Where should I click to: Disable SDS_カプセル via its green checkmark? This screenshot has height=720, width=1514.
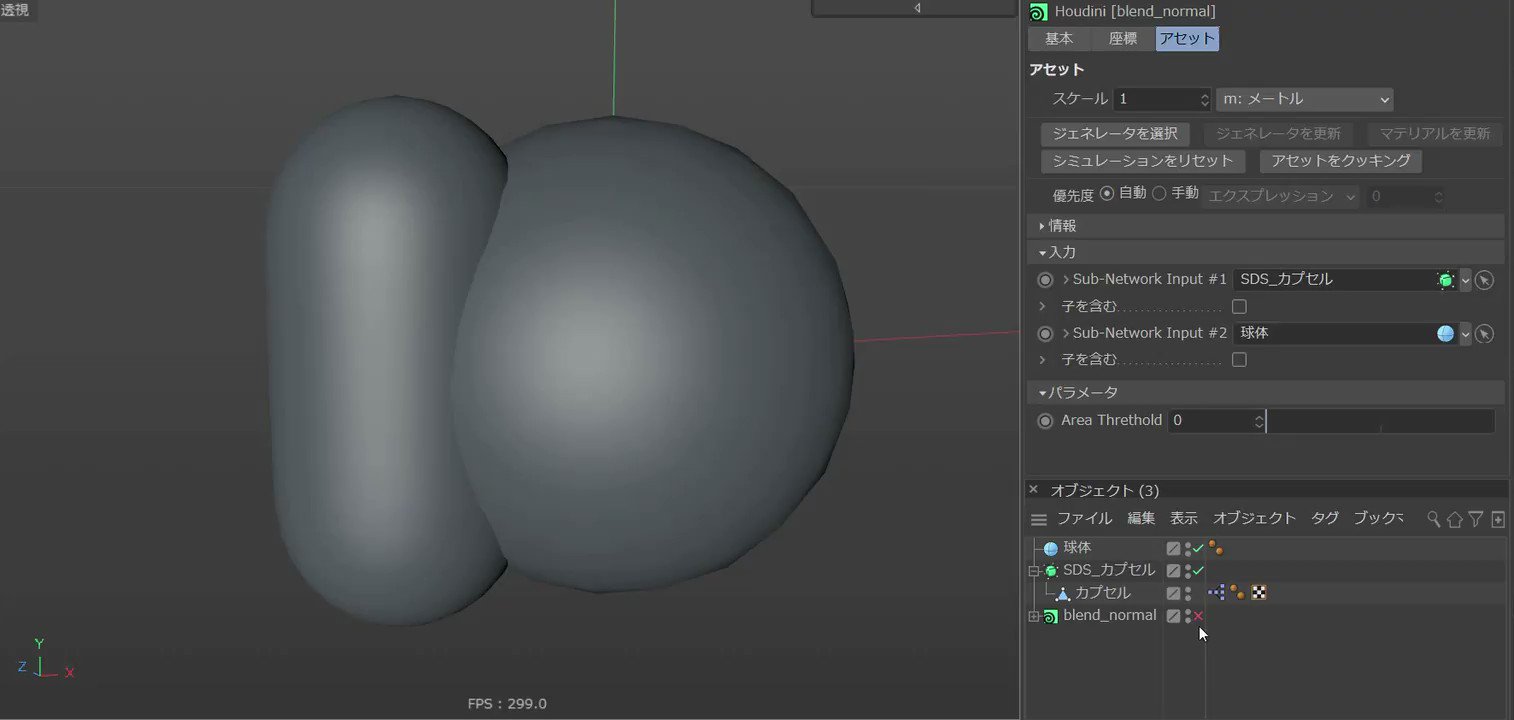tap(1198, 571)
